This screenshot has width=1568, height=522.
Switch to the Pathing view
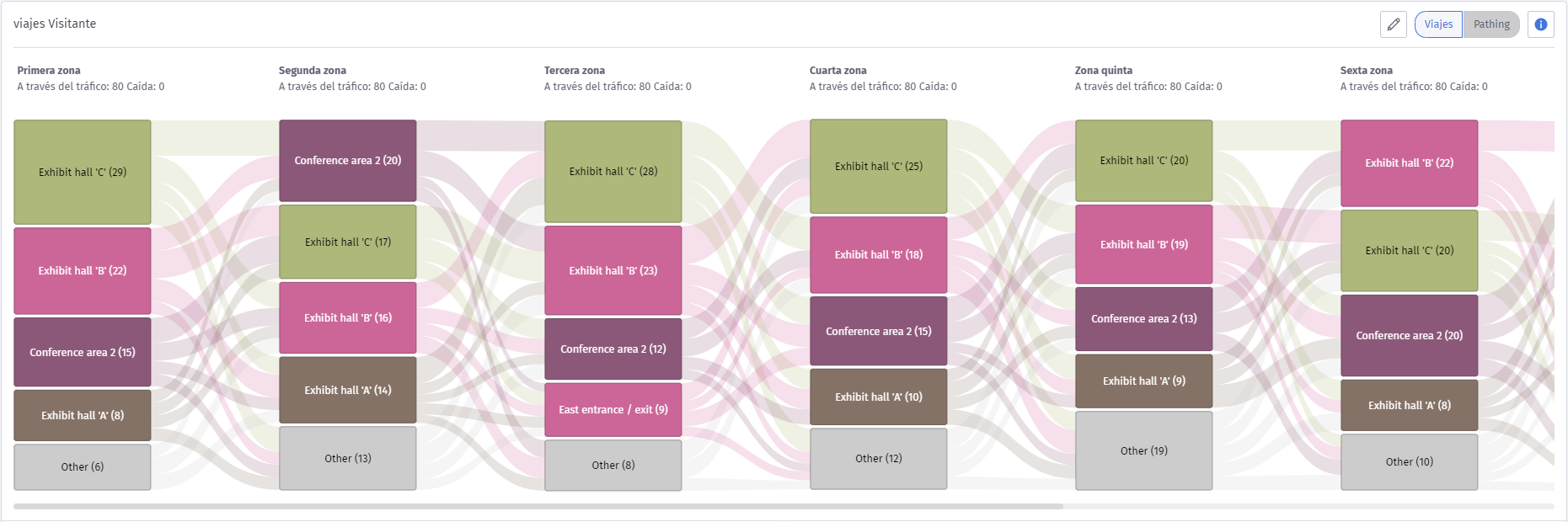(1491, 24)
